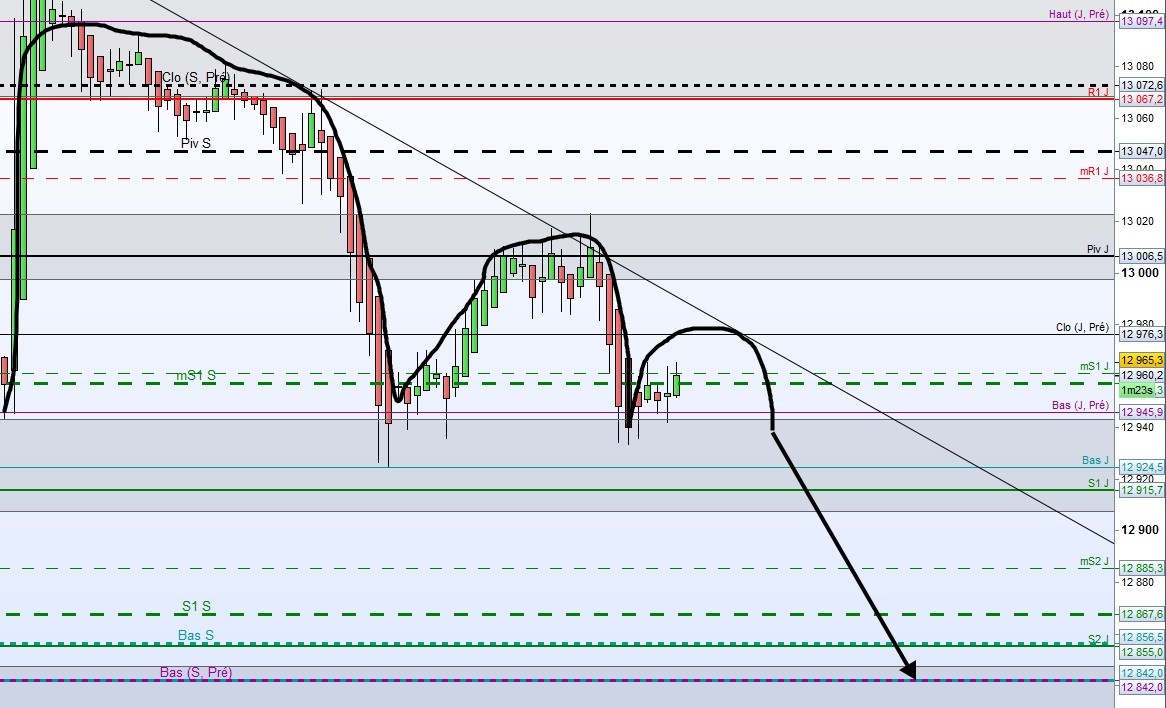Select the 'Clo (J, Pré)' label
This screenshot has height=708, width=1166.
click(x=1082, y=327)
